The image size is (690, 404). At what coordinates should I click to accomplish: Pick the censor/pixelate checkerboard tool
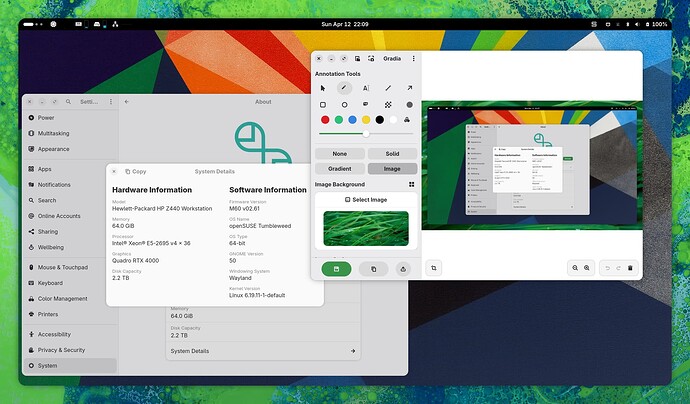tap(388, 105)
